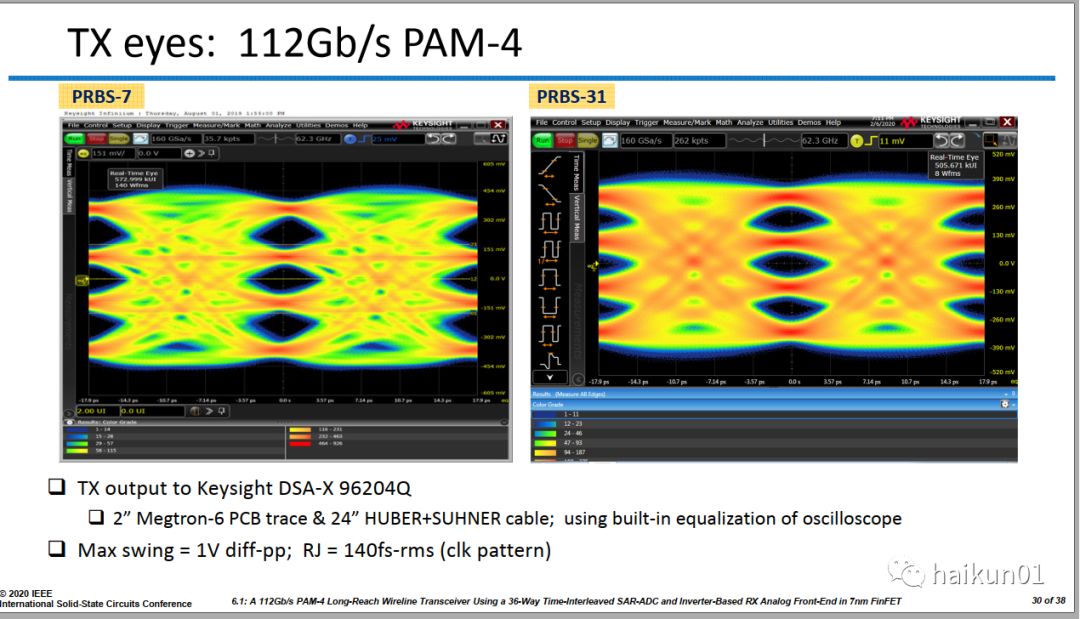Image resolution: width=1080 pixels, height=619 pixels.
Task: Expand more measurement icons with the down arrow
Action: click(x=549, y=377)
